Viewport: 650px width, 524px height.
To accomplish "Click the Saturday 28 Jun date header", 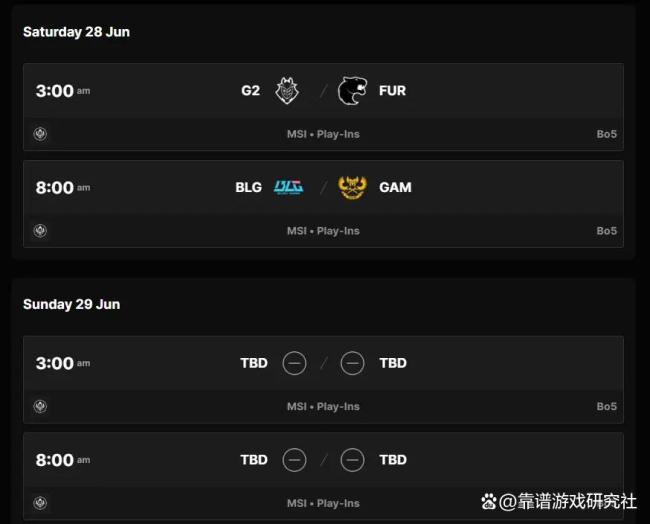I will click(x=76, y=32).
